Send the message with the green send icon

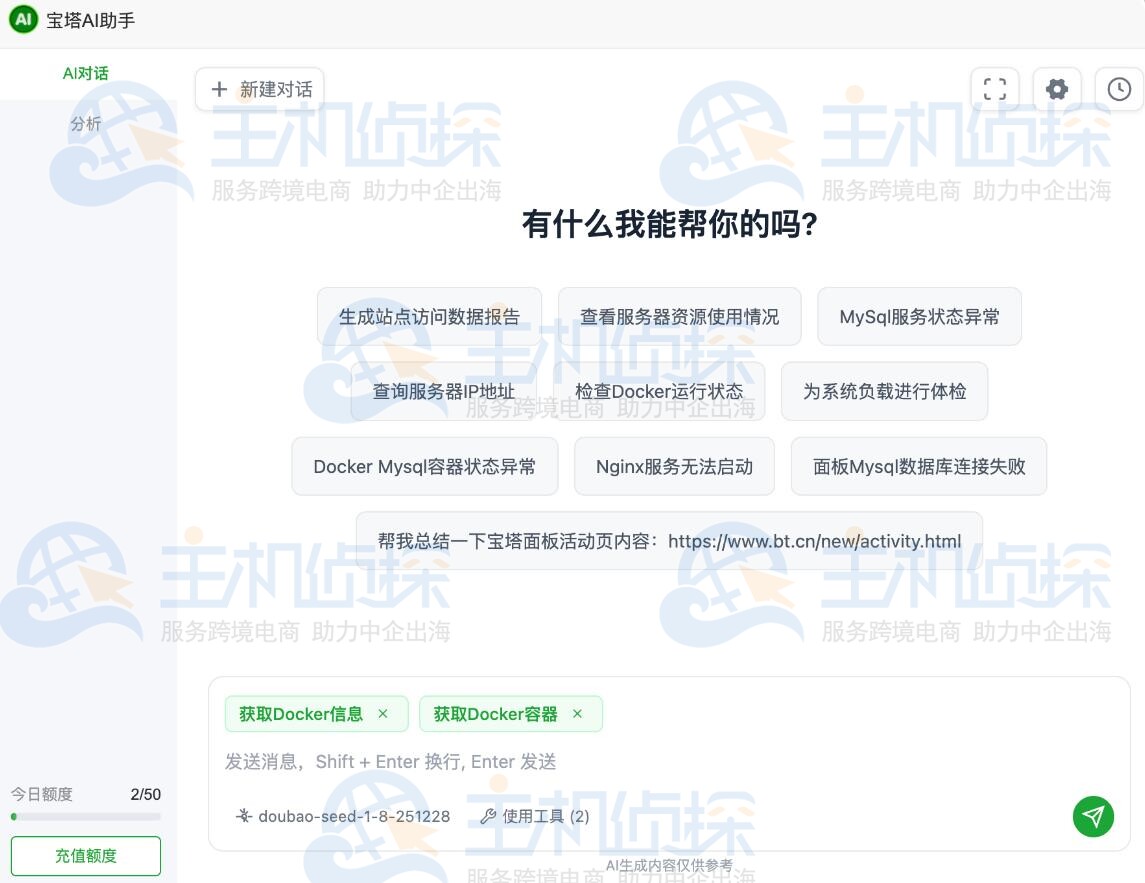1093,817
